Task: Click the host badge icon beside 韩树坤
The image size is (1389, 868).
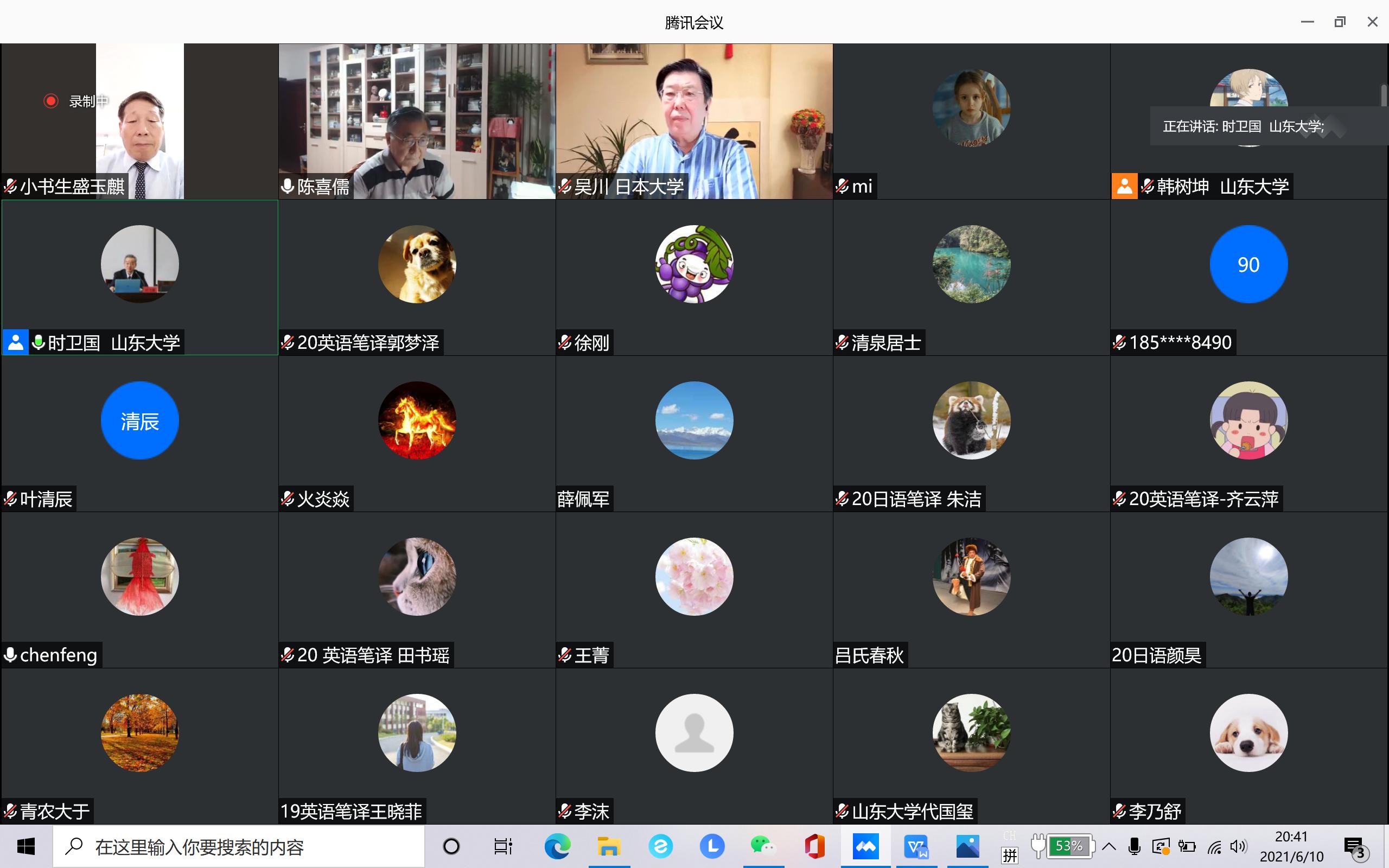Action: [1124, 186]
